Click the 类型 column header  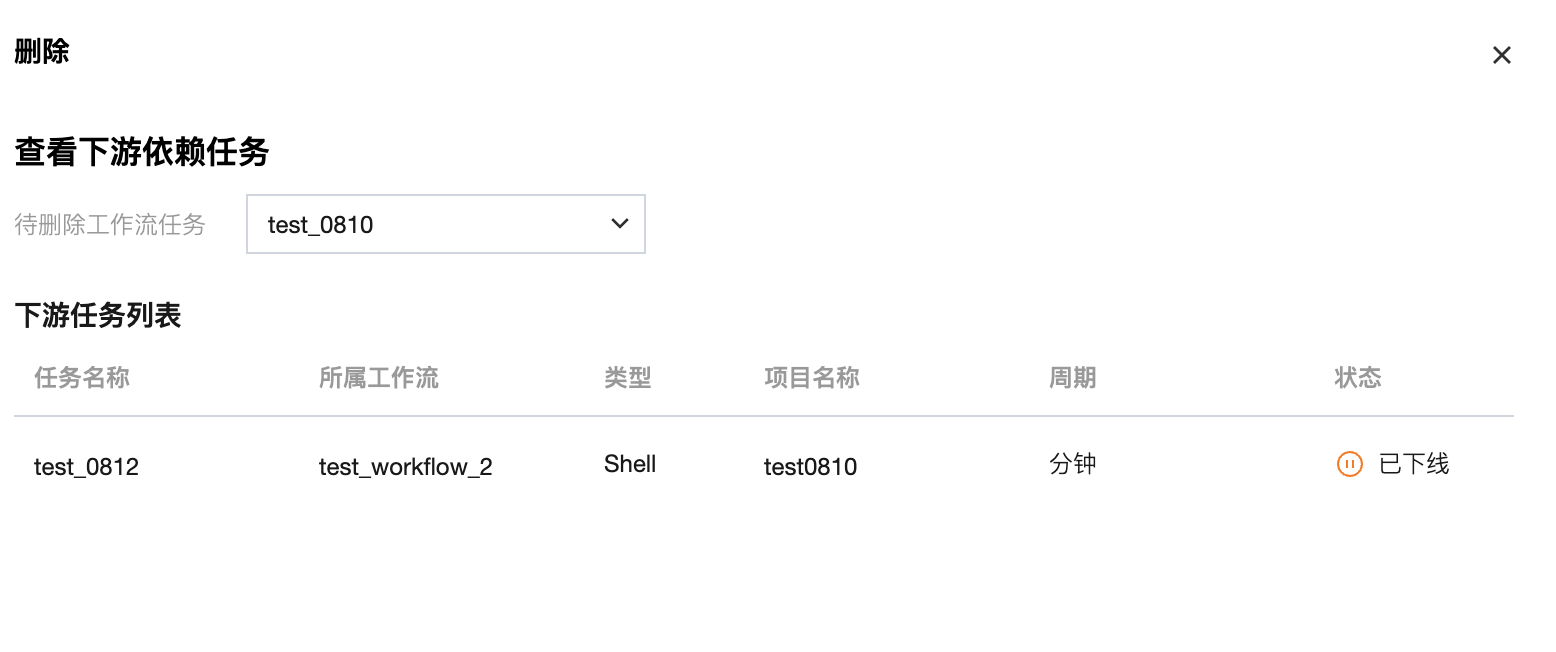click(628, 377)
